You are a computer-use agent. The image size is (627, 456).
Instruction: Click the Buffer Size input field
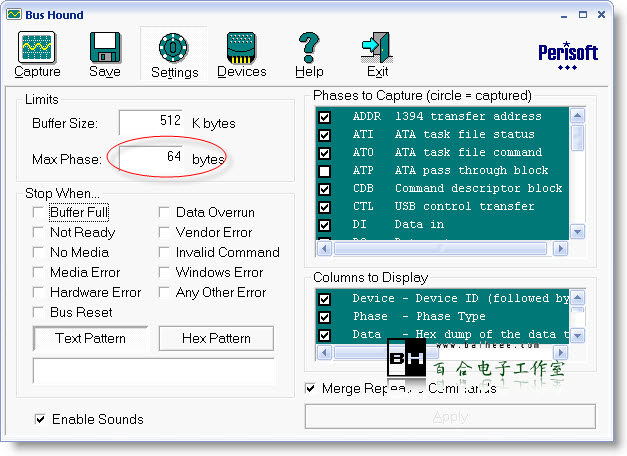coord(152,122)
